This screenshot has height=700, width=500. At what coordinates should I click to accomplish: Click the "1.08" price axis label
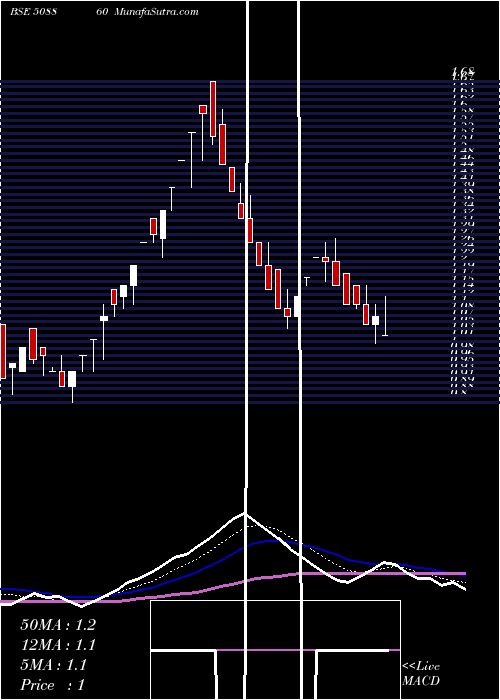coord(463,305)
